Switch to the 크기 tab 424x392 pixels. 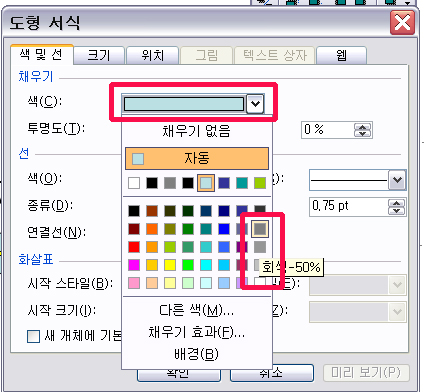click(x=99, y=55)
